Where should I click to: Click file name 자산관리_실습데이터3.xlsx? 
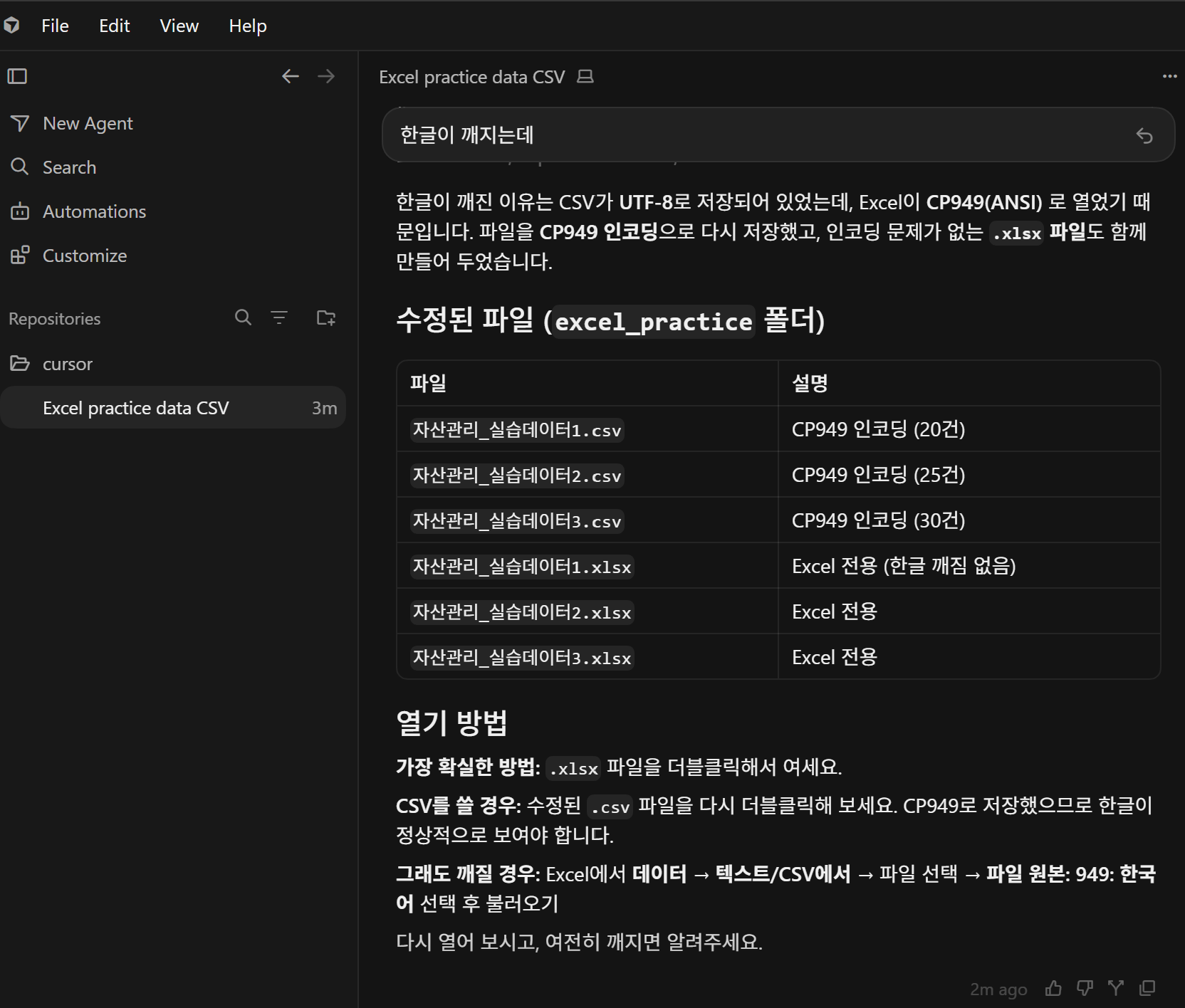(x=522, y=658)
